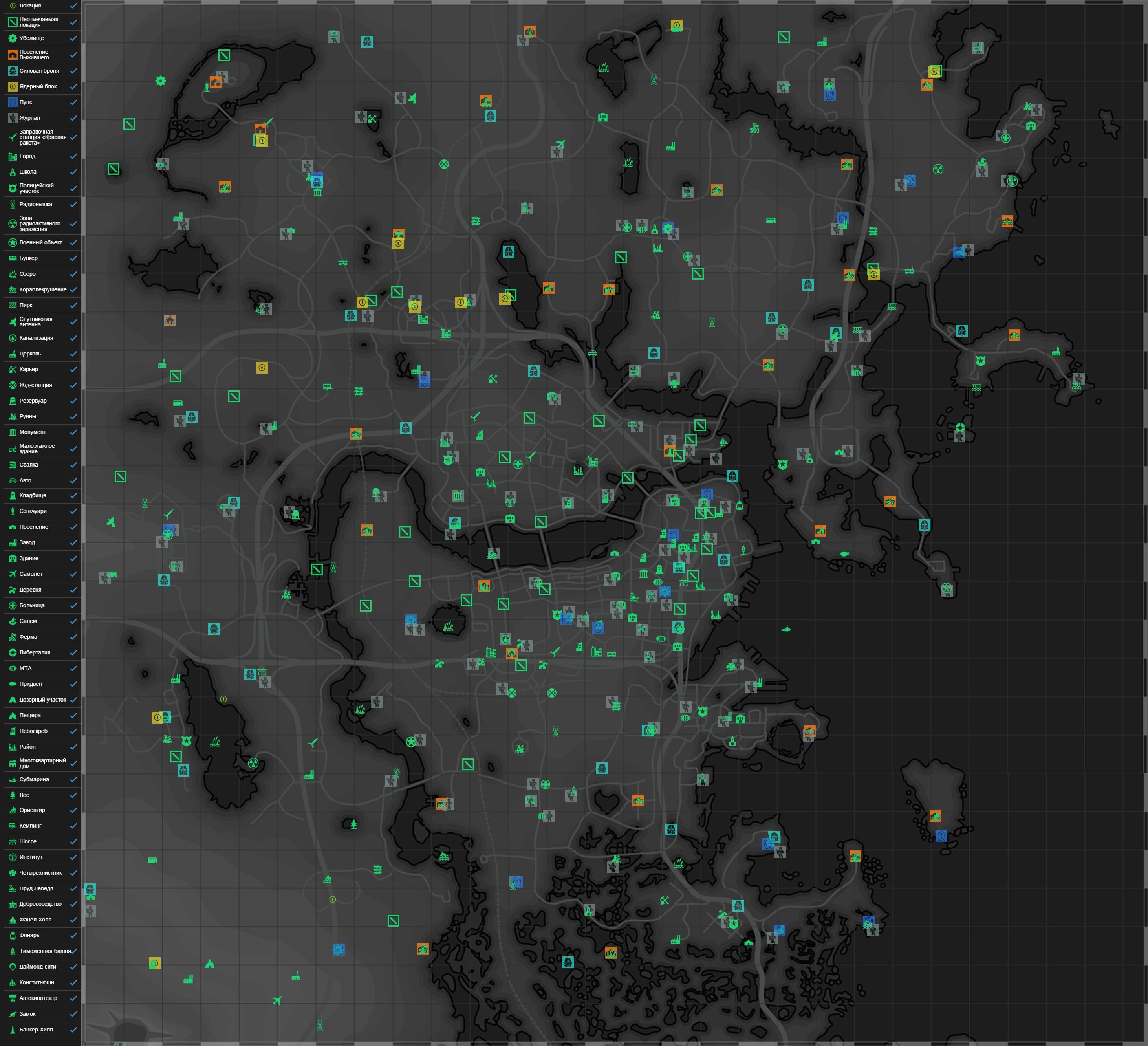Click the Силовая броня helmet legend icon

coord(13,71)
